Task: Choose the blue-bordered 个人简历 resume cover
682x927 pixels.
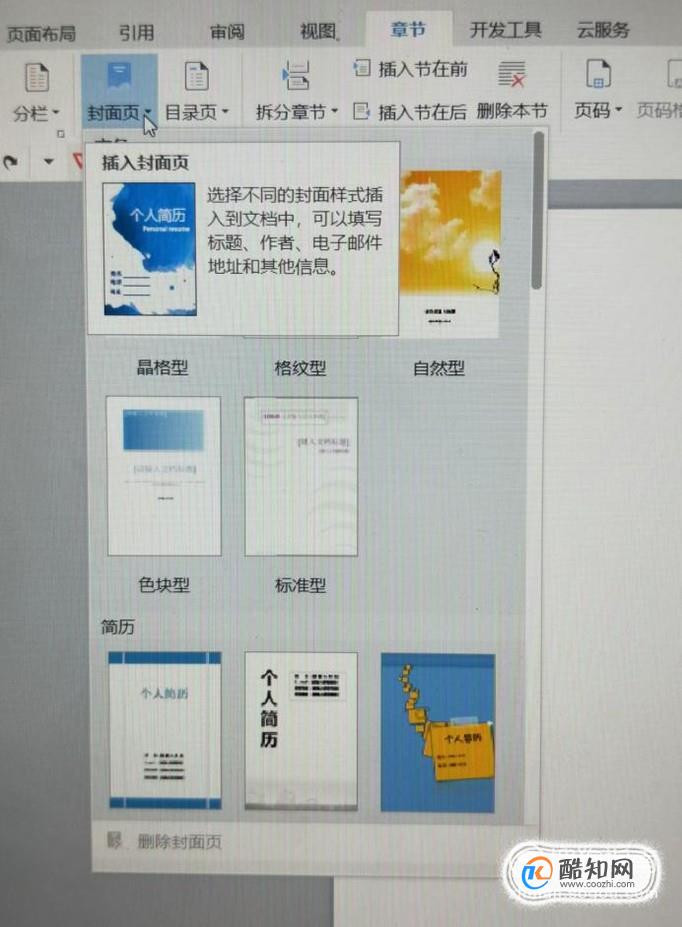Action: [165, 730]
